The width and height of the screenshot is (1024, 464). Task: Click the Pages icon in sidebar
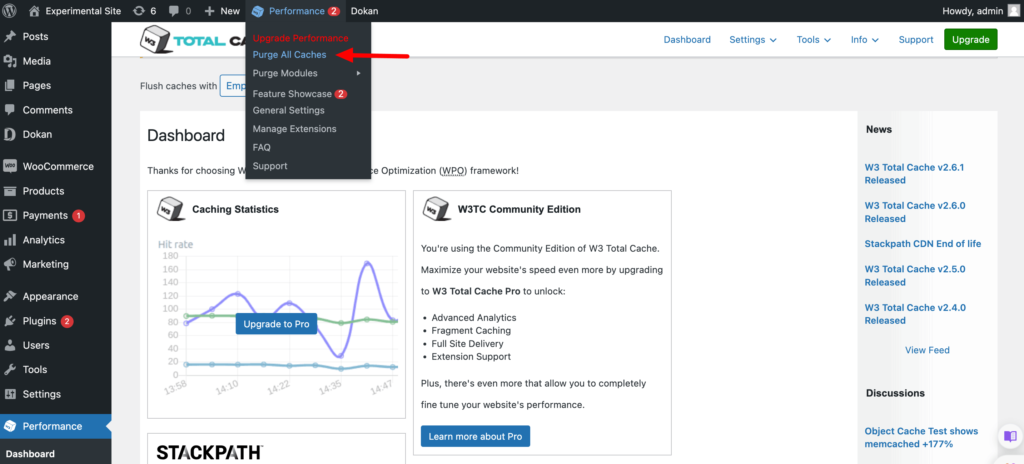coord(10,86)
